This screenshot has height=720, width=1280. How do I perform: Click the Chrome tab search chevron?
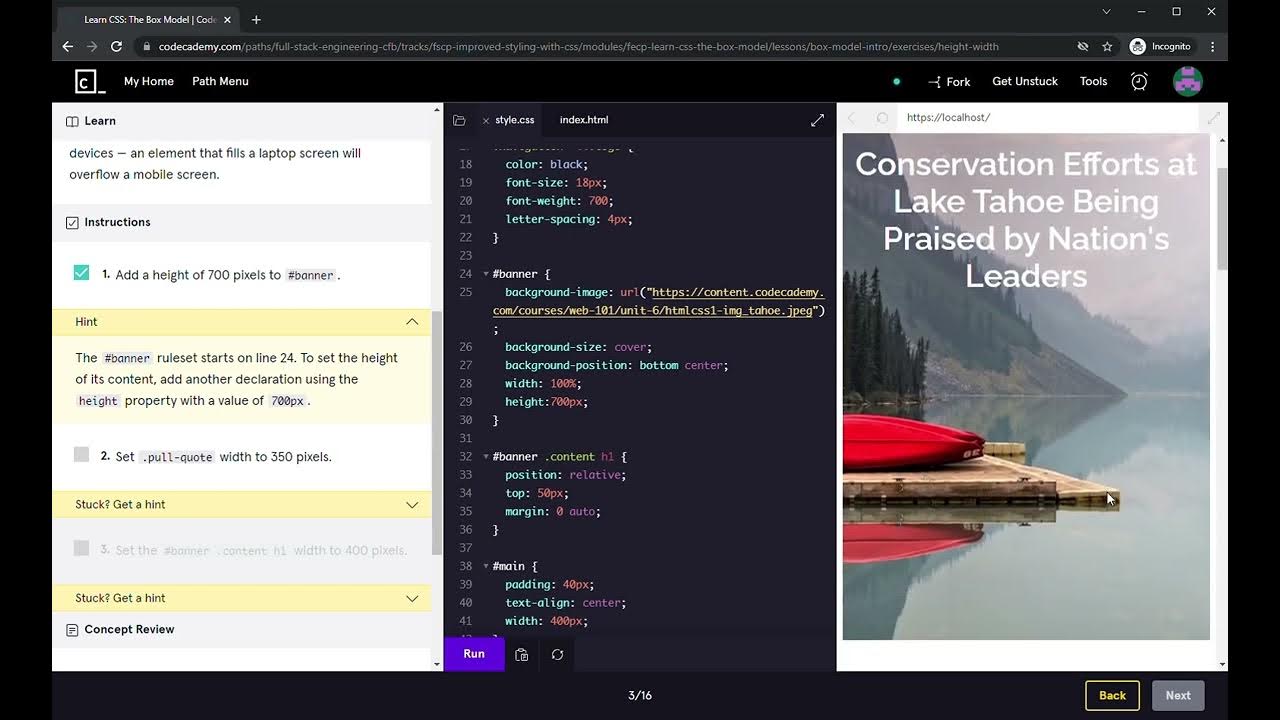[x=1106, y=12]
